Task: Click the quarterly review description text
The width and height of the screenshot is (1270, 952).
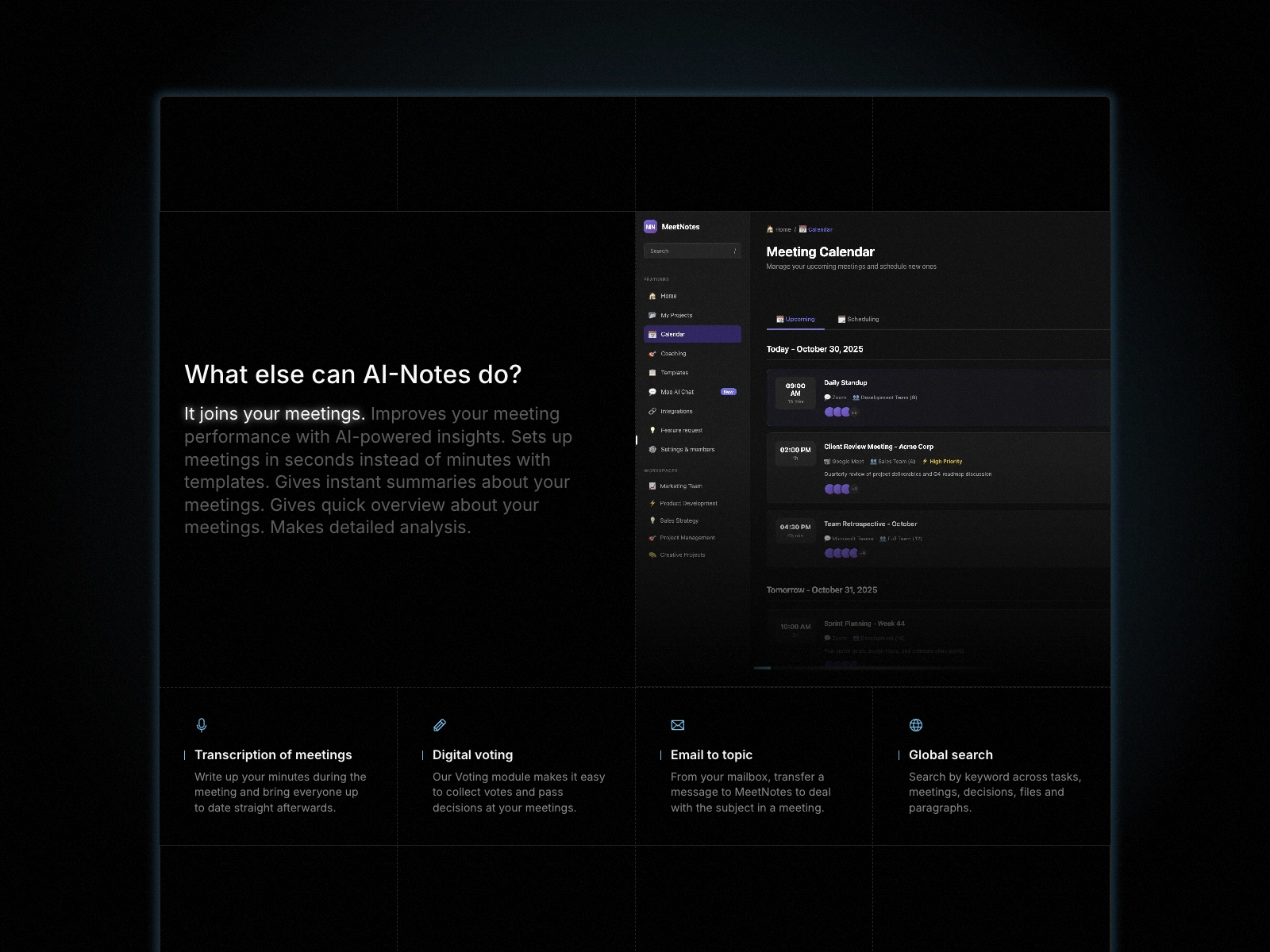Action: (x=908, y=474)
